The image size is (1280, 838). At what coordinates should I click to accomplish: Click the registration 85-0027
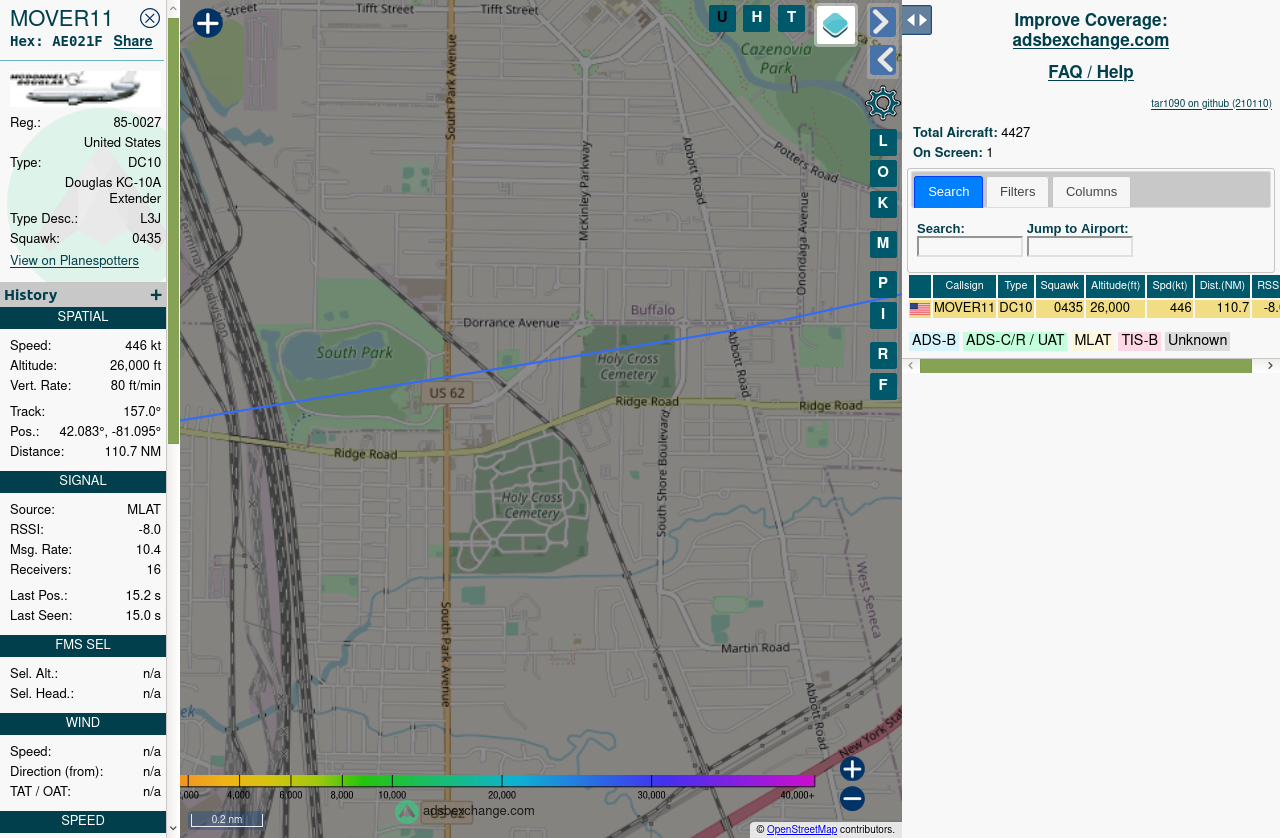tap(137, 123)
